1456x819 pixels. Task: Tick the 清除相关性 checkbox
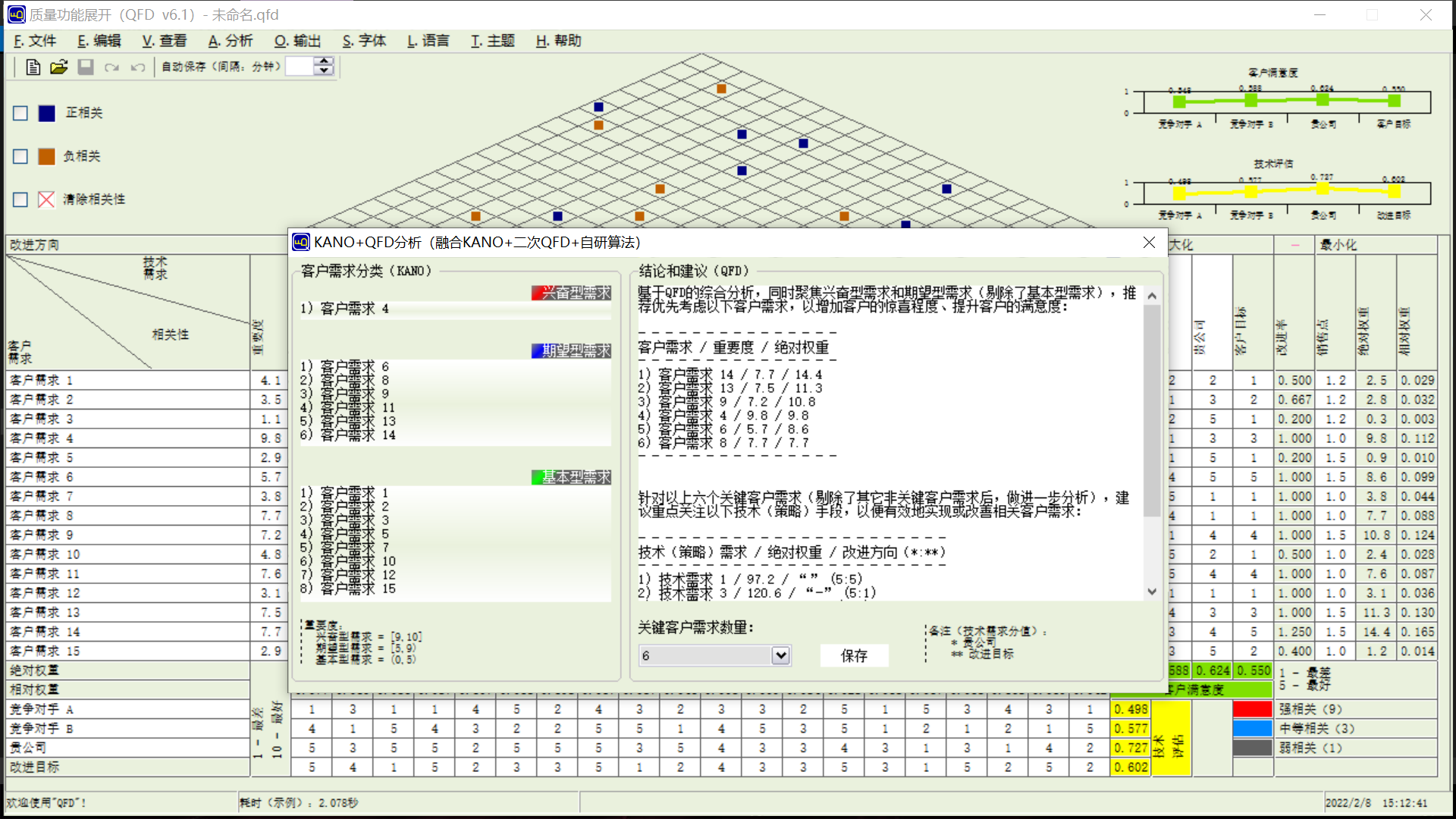pos(20,199)
